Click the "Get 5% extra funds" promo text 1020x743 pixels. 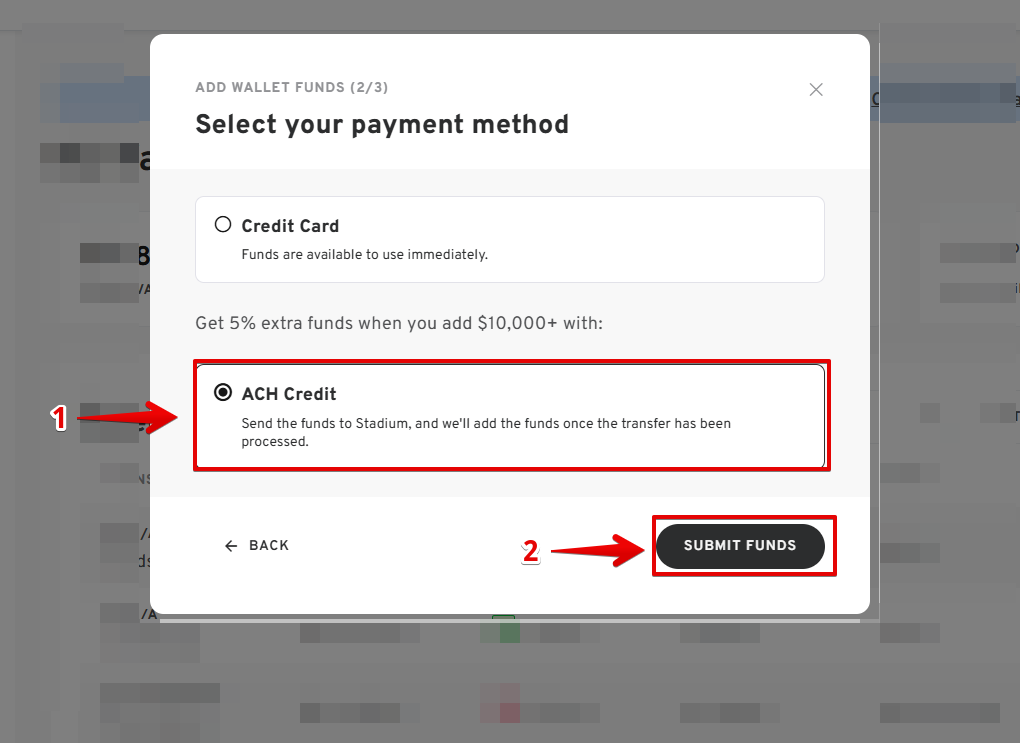click(x=399, y=324)
